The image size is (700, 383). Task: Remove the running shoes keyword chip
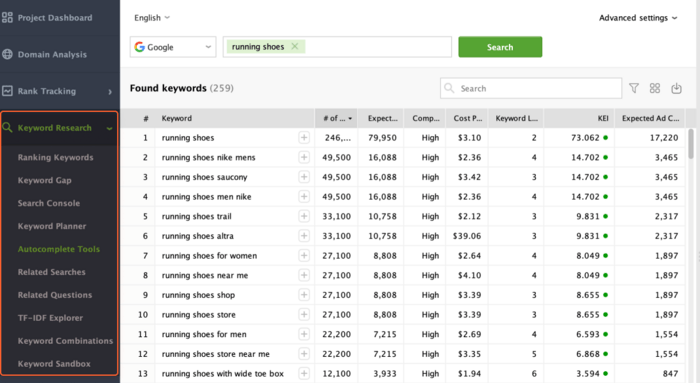click(295, 46)
